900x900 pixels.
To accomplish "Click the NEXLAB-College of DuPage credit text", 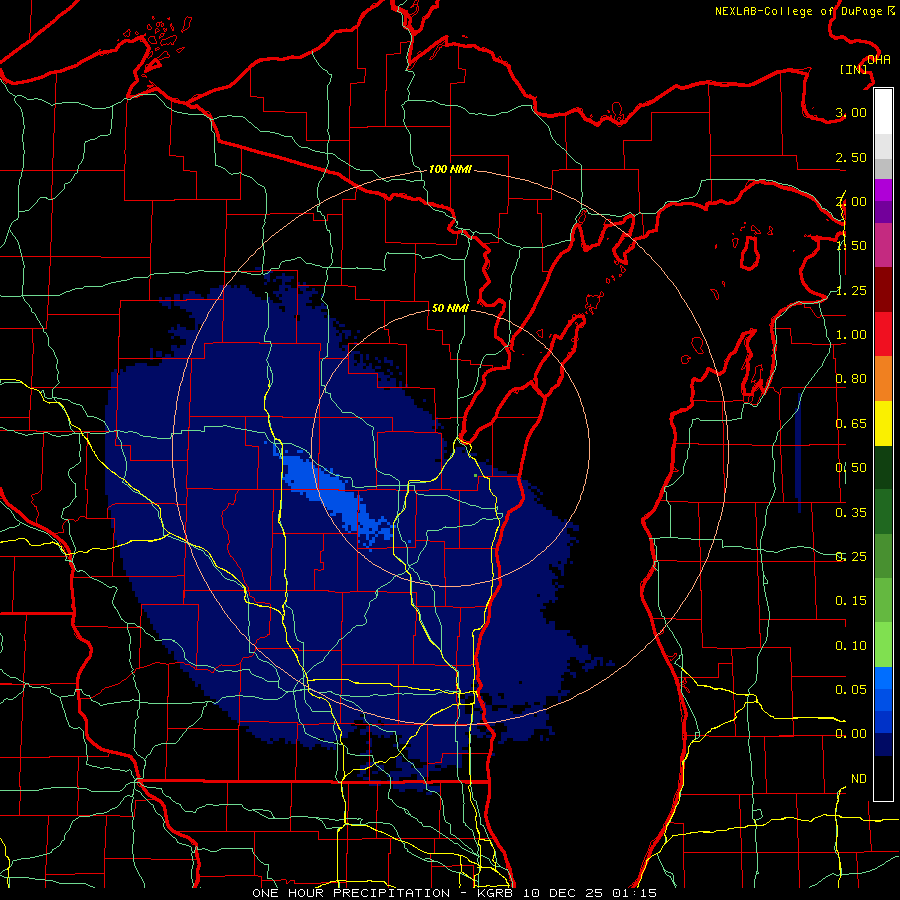I will click(804, 11).
